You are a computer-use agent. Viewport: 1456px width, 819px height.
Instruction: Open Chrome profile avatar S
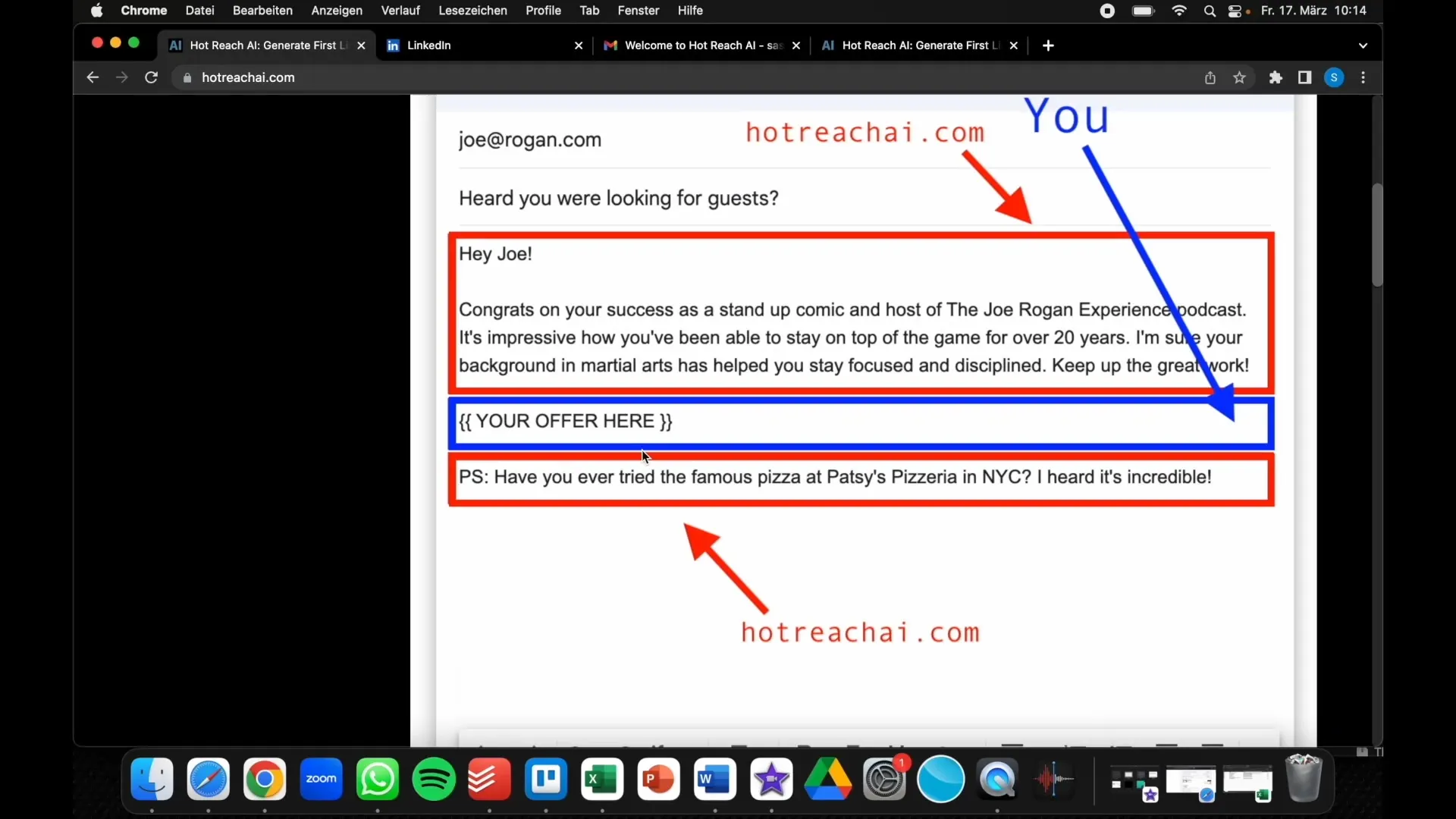[1334, 77]
